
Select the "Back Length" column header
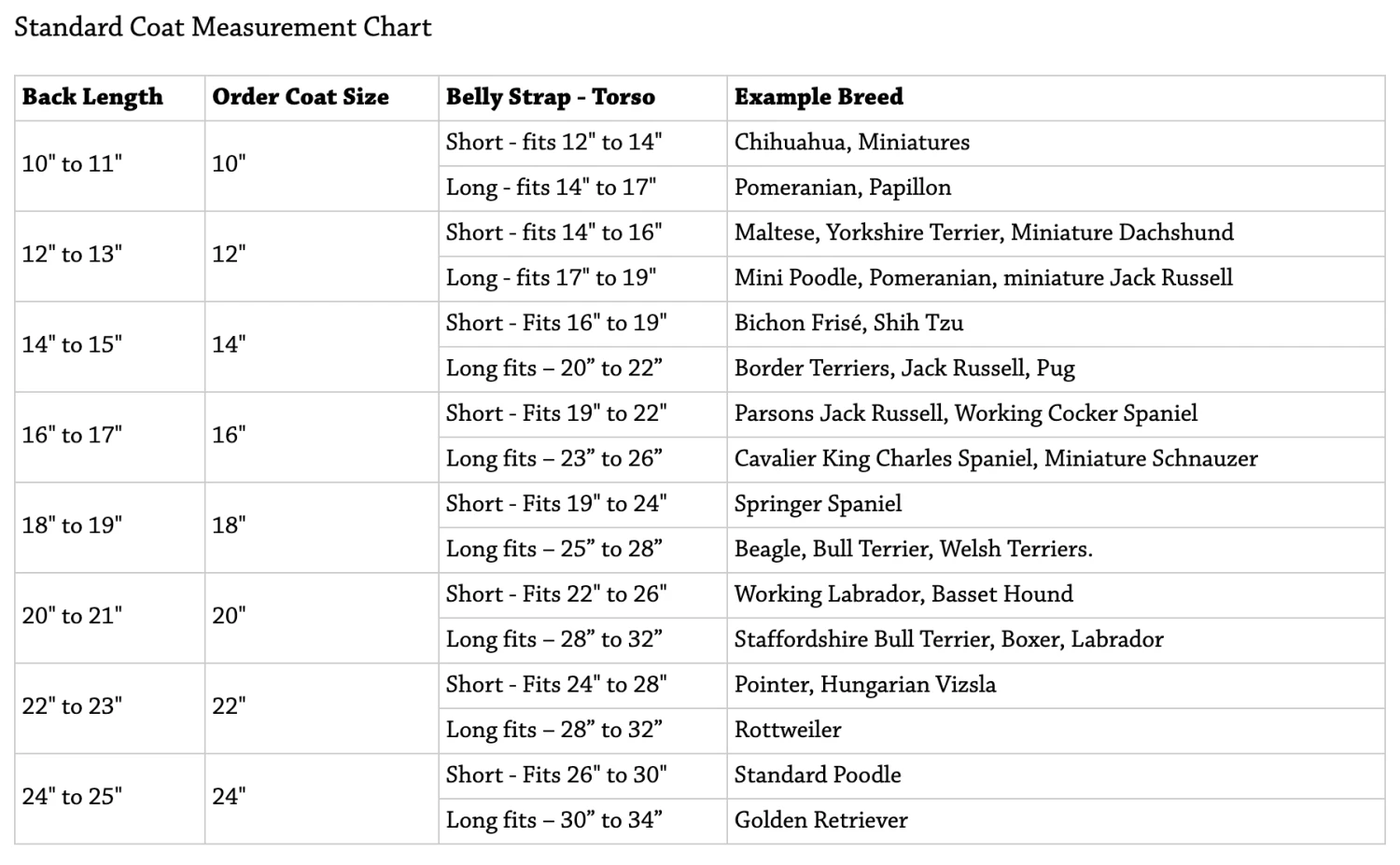[92, 97]
